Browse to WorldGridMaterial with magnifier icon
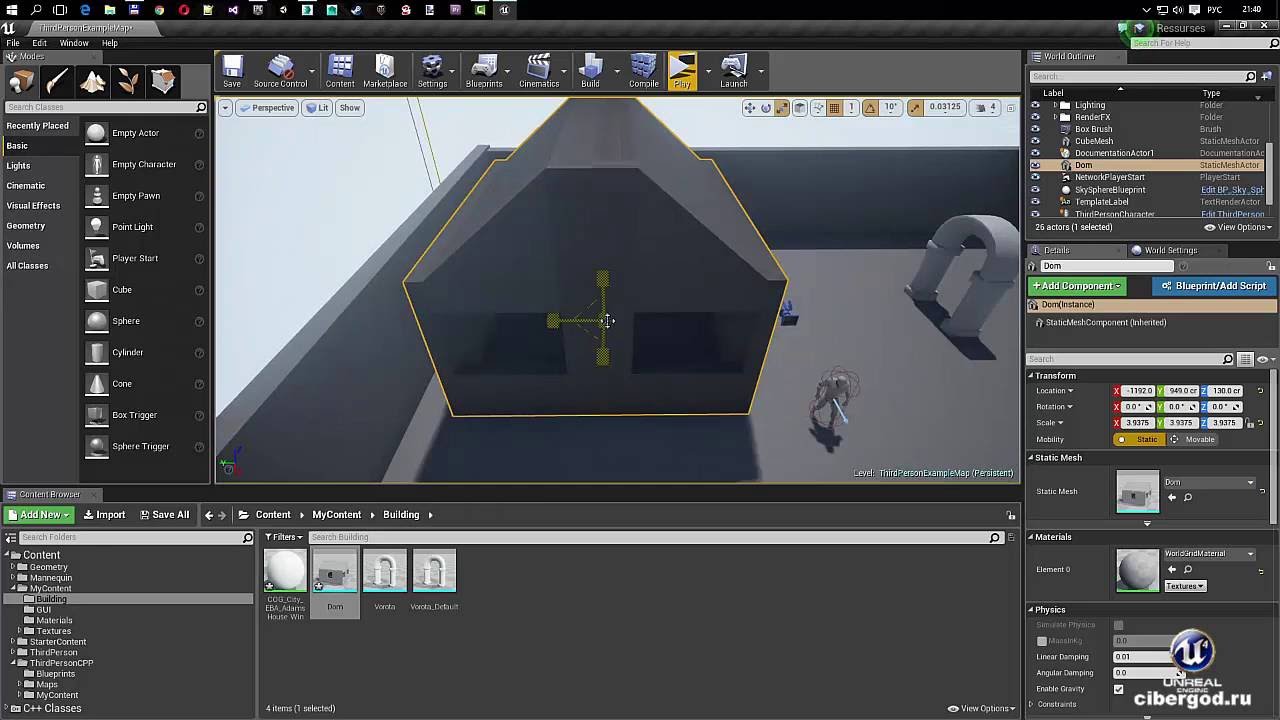The image size is (1280, 720). [1188, 569]
